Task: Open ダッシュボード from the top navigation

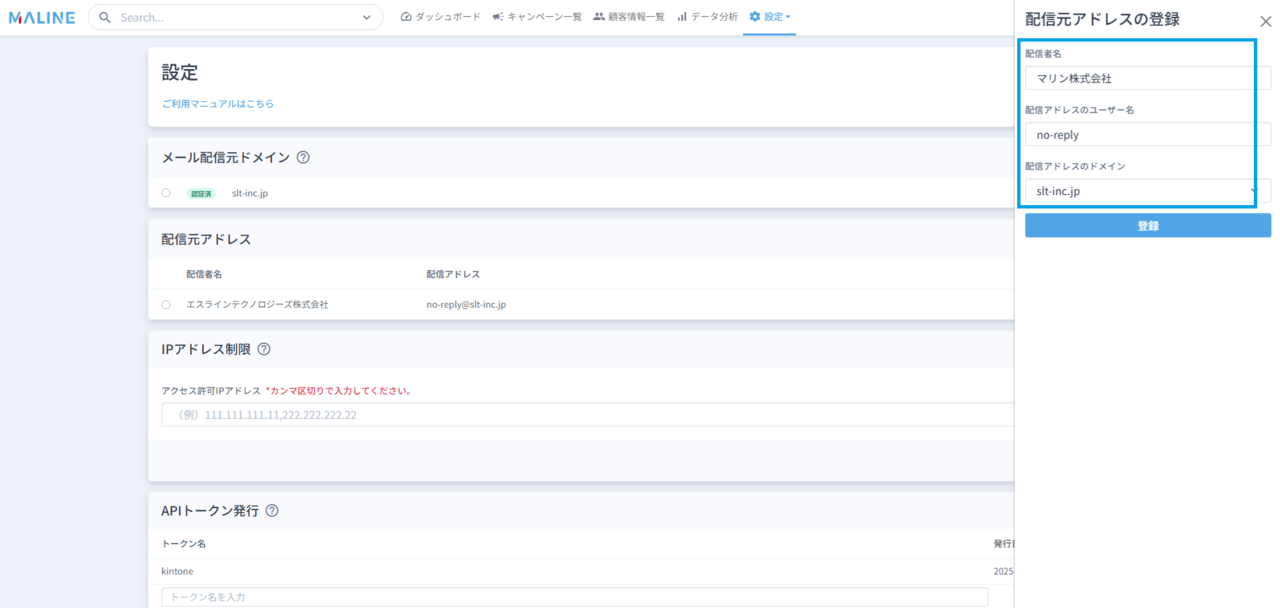Action: (x=440, y=17)
